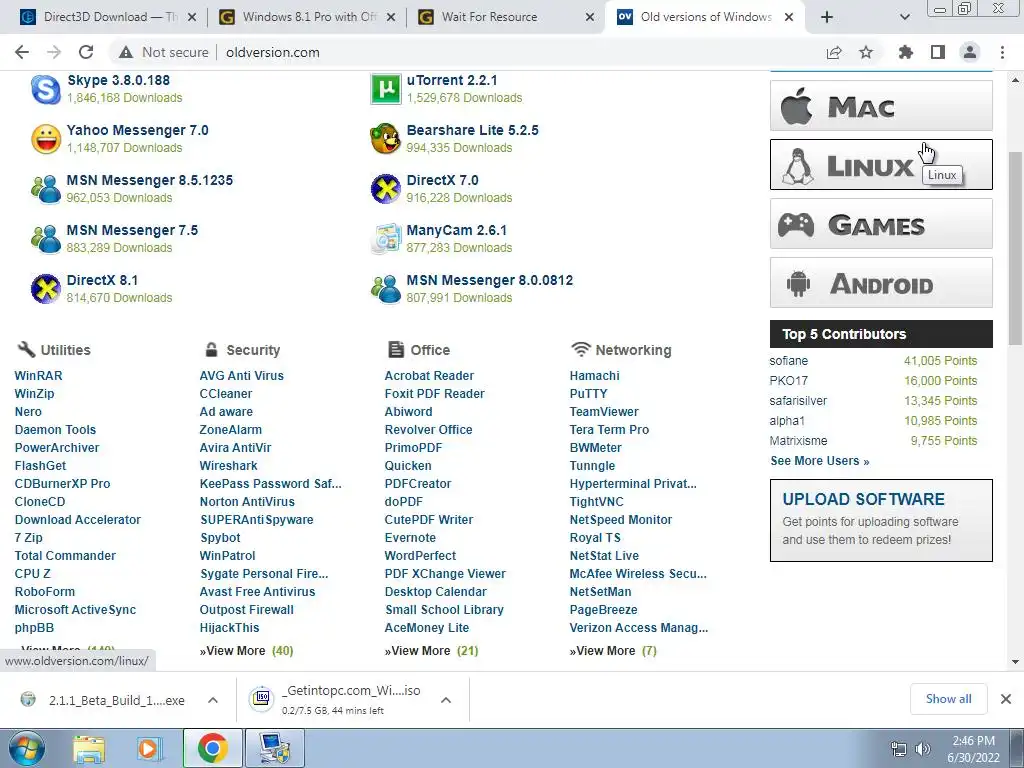Click the volume speaker tray icon
This screenshot has width=1024, height=768.
[x=923, y=749]
